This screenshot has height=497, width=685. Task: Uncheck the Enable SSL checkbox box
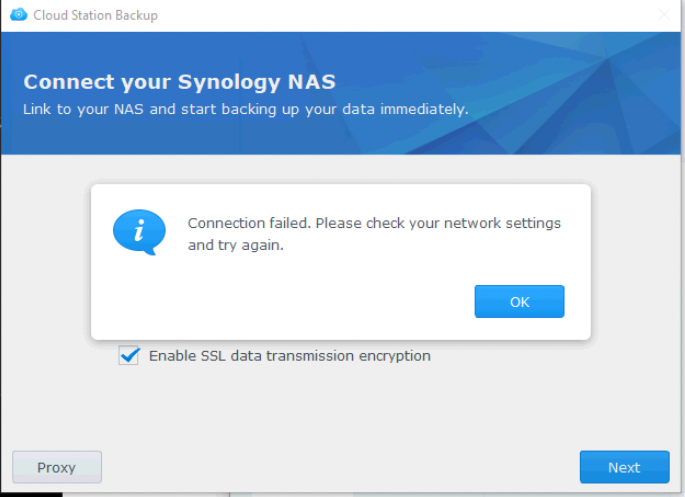pos(129,355)
